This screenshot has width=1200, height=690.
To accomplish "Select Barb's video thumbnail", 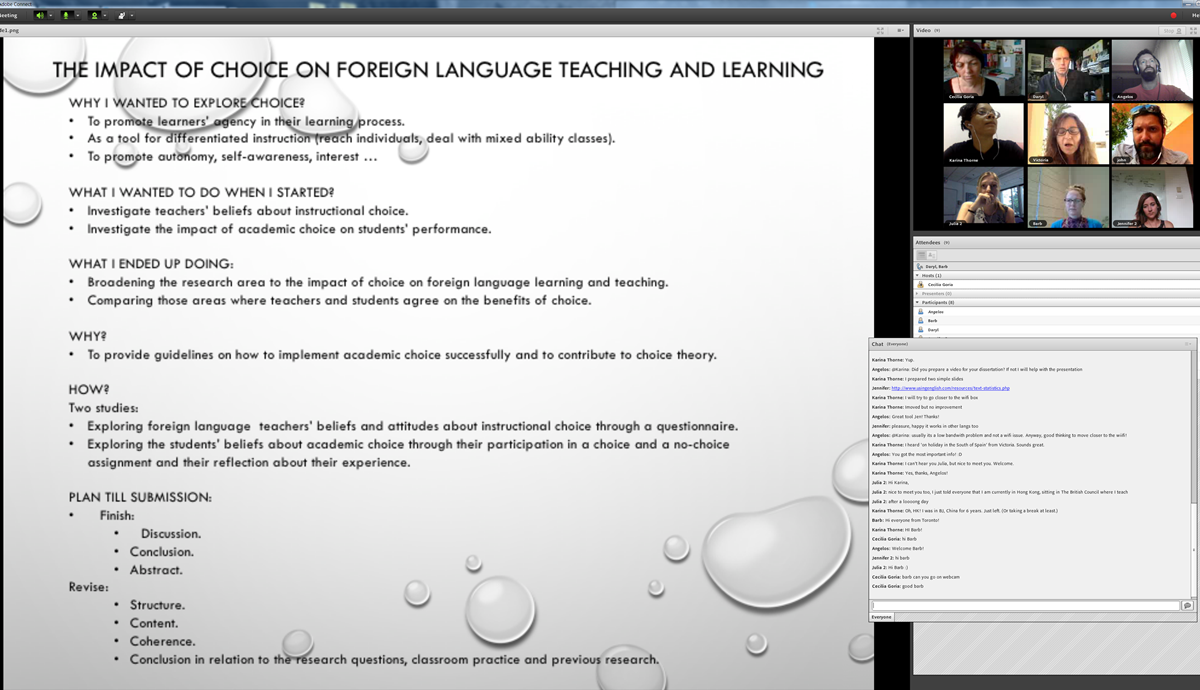I will [1068, 197].
